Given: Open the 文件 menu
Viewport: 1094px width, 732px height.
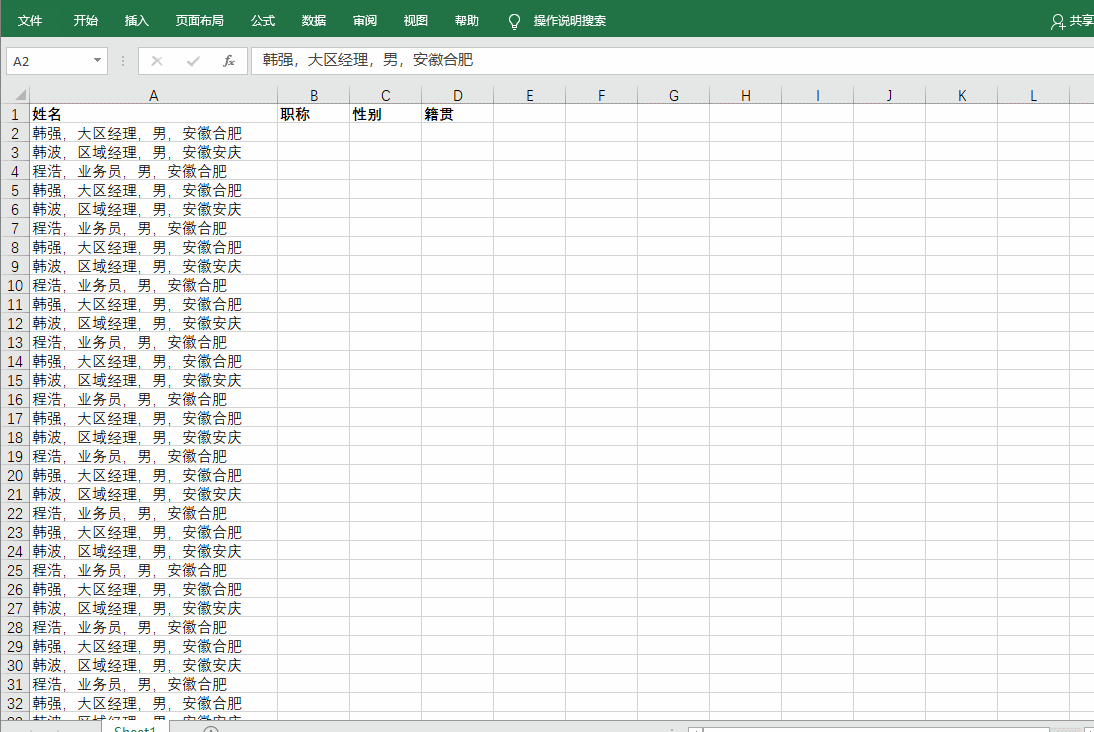Looking at the screenshot, I should (30, 20).
